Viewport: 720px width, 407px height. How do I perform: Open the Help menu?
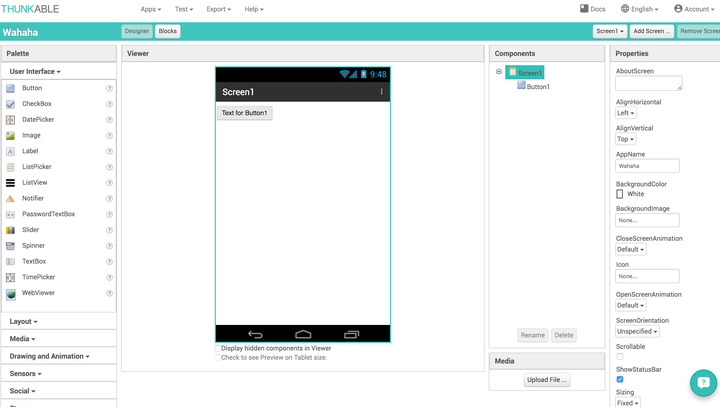coord(254,9)
